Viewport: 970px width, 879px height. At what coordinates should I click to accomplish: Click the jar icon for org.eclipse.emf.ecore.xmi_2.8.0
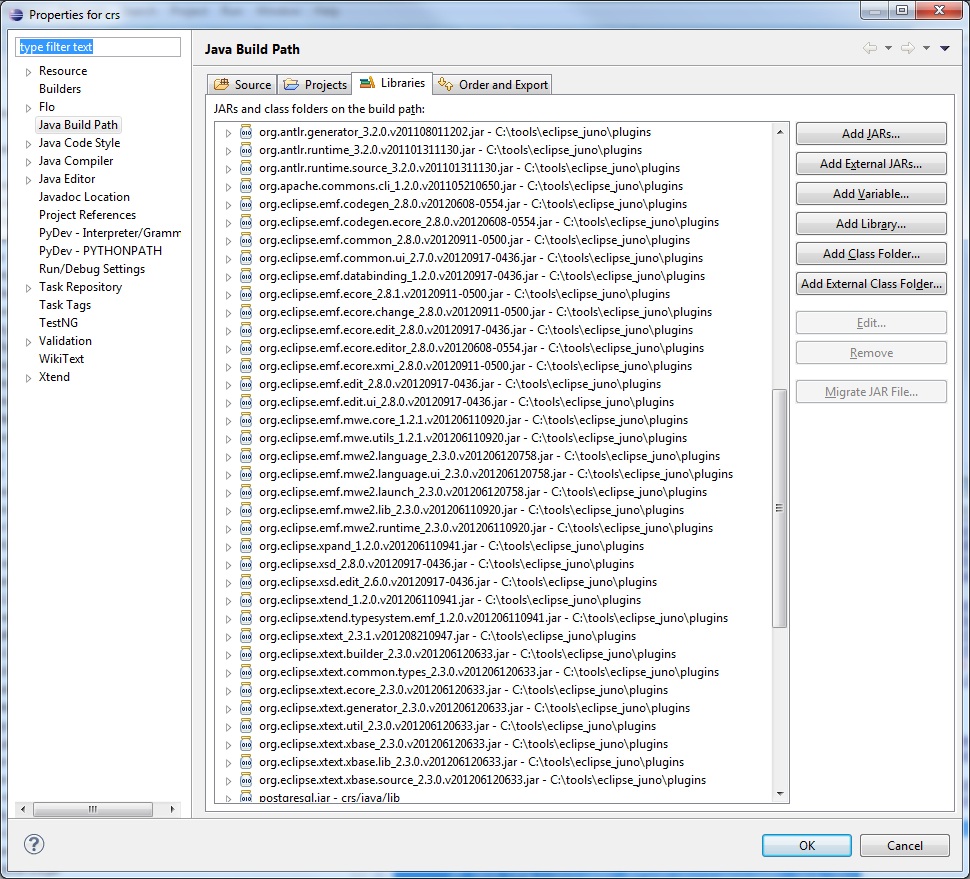[x=246, y=366]
